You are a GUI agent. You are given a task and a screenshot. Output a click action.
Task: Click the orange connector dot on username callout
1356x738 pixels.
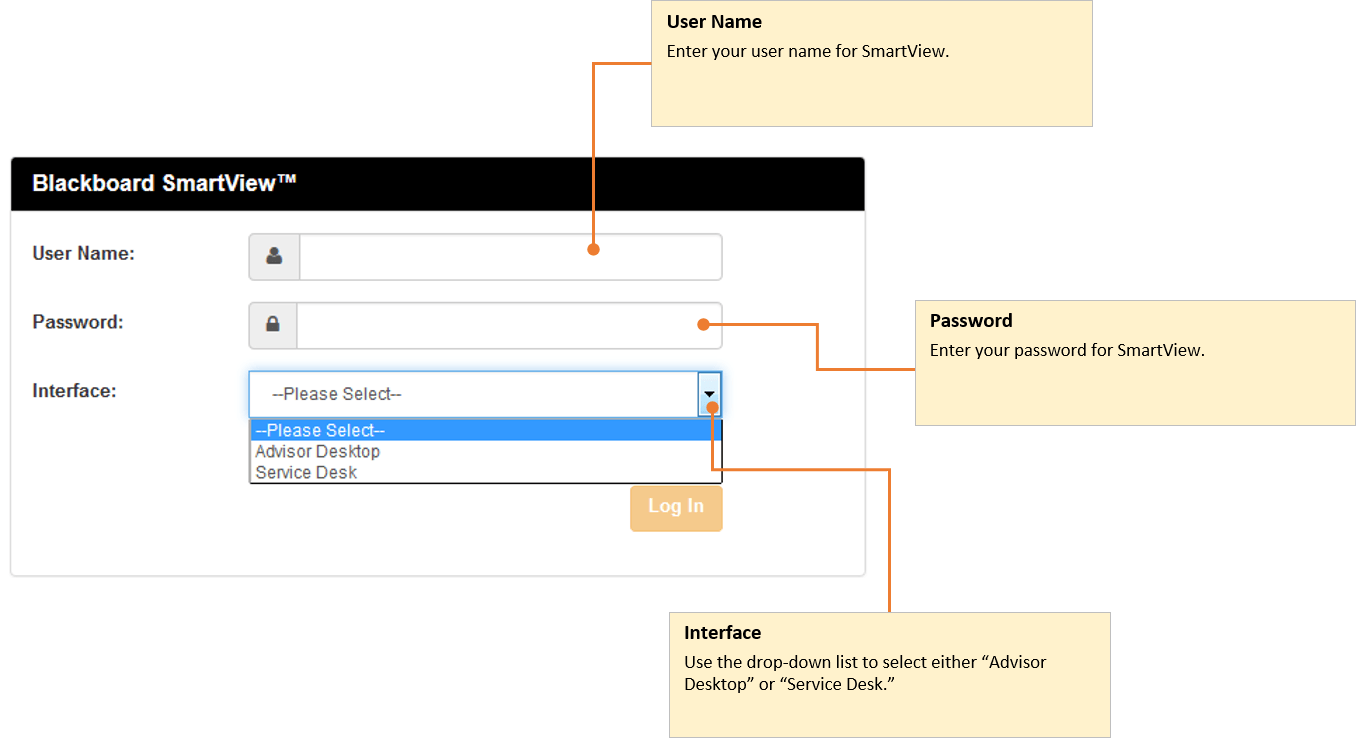pos(594,250)
